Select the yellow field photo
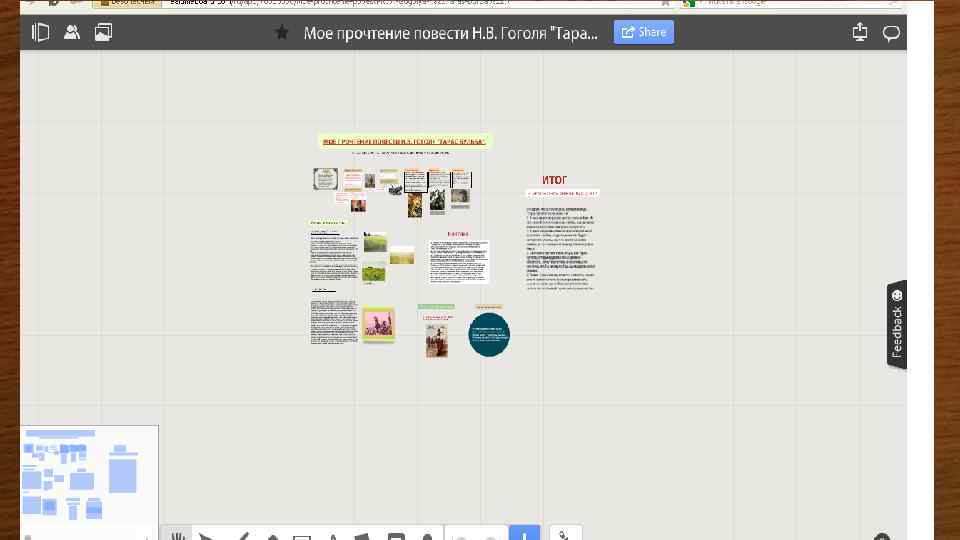 point(402,255)
